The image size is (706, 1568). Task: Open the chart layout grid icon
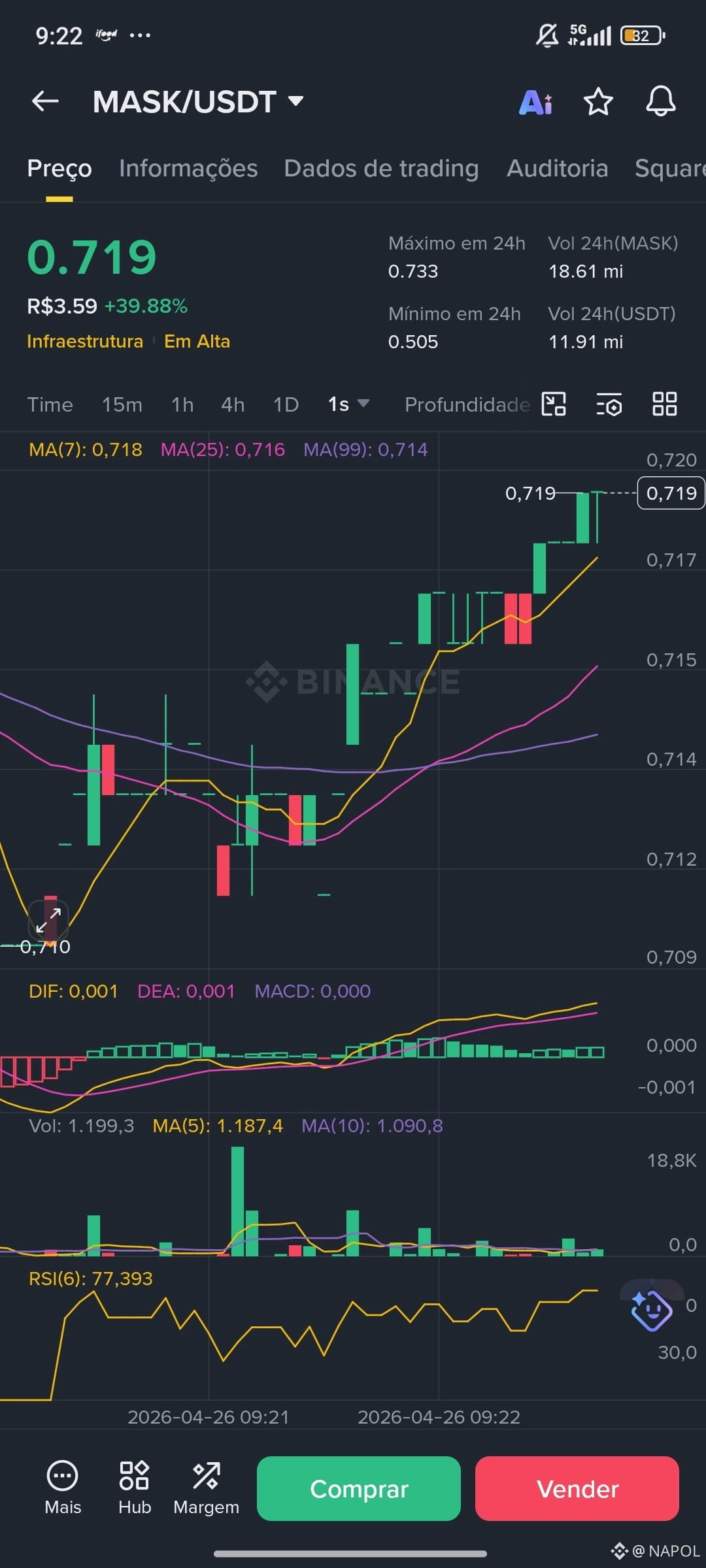pyautogui.click(x=664, y=404)
